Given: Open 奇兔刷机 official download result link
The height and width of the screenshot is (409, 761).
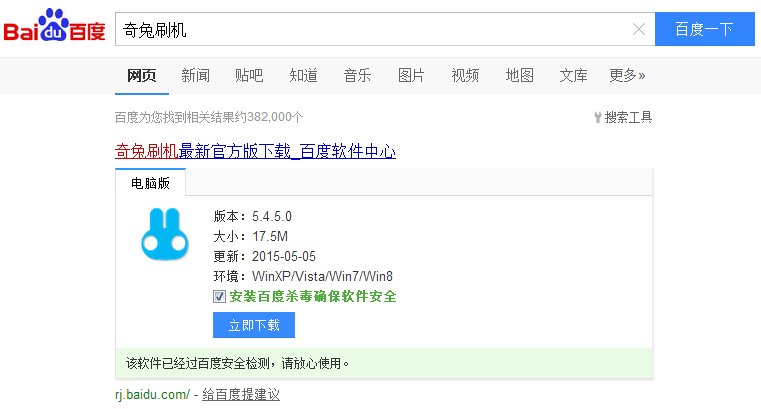Looking at the screenshot, I should (255, 152).
